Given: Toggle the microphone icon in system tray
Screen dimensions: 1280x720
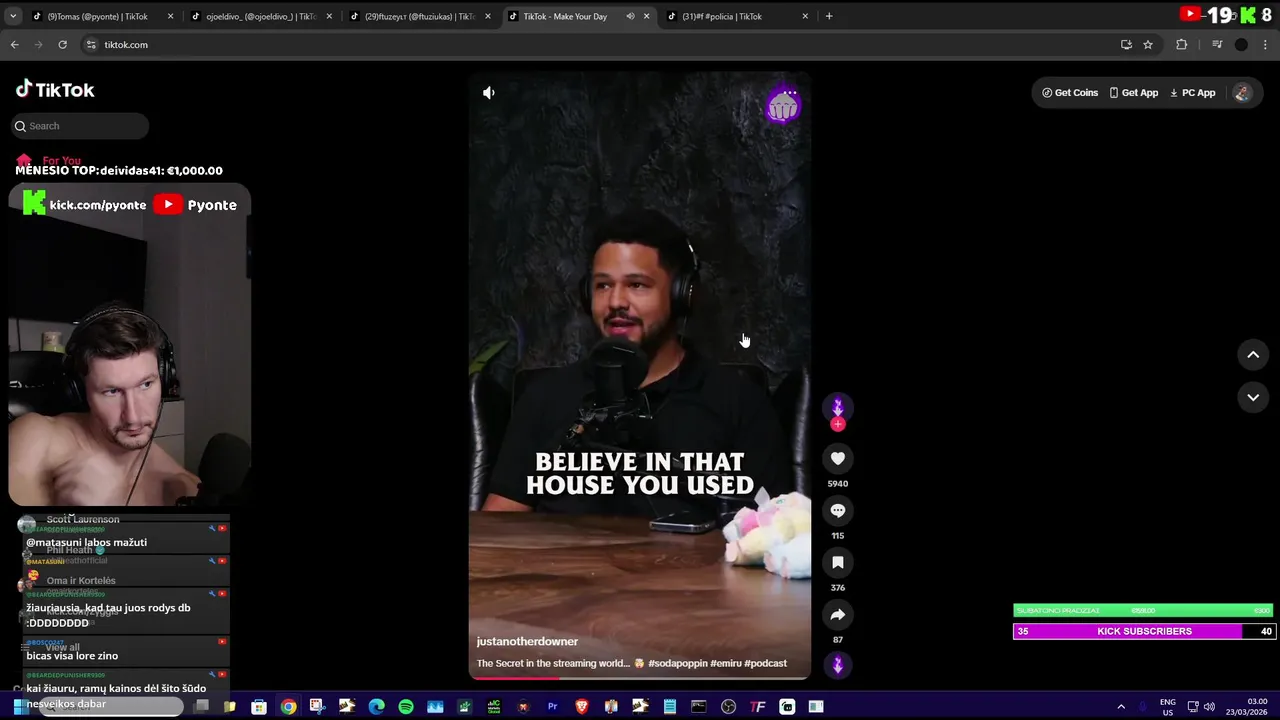Looking at the screenshot, I should click(1144, 707).
